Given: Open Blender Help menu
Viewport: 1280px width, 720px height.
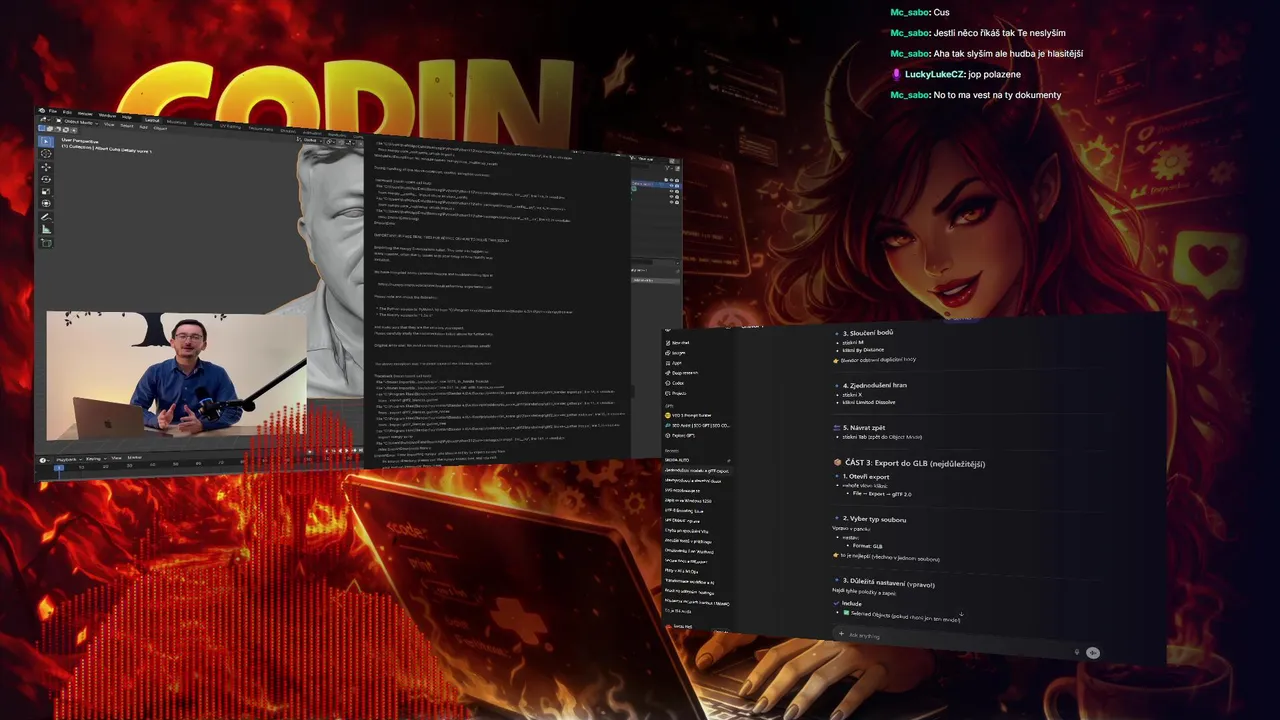Looking at the screenshot, I should (127, 117).
